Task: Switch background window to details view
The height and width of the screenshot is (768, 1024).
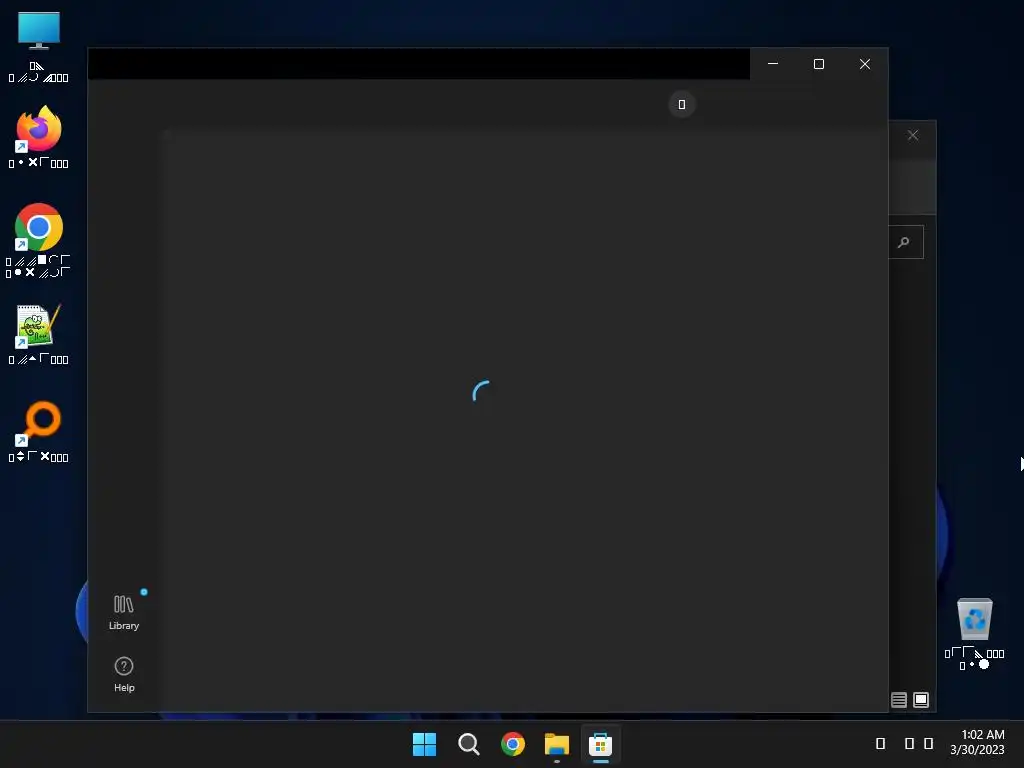Action: coord(899,700)
